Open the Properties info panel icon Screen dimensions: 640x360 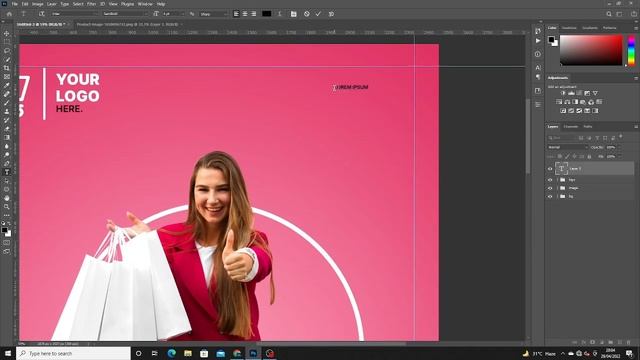coord(538,54)
